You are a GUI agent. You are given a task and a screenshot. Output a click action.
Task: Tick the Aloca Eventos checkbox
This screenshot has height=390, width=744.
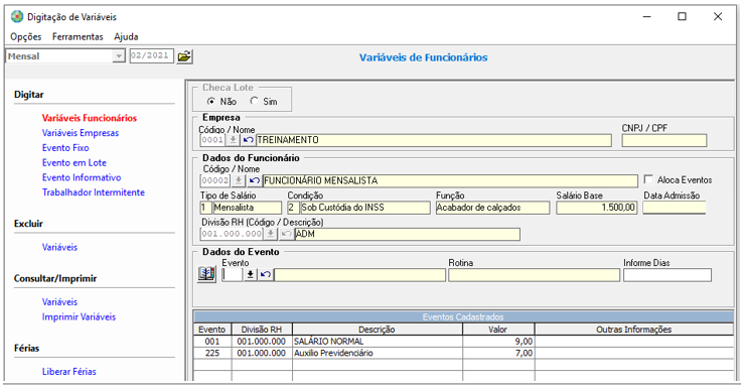[x=648, y=179]
